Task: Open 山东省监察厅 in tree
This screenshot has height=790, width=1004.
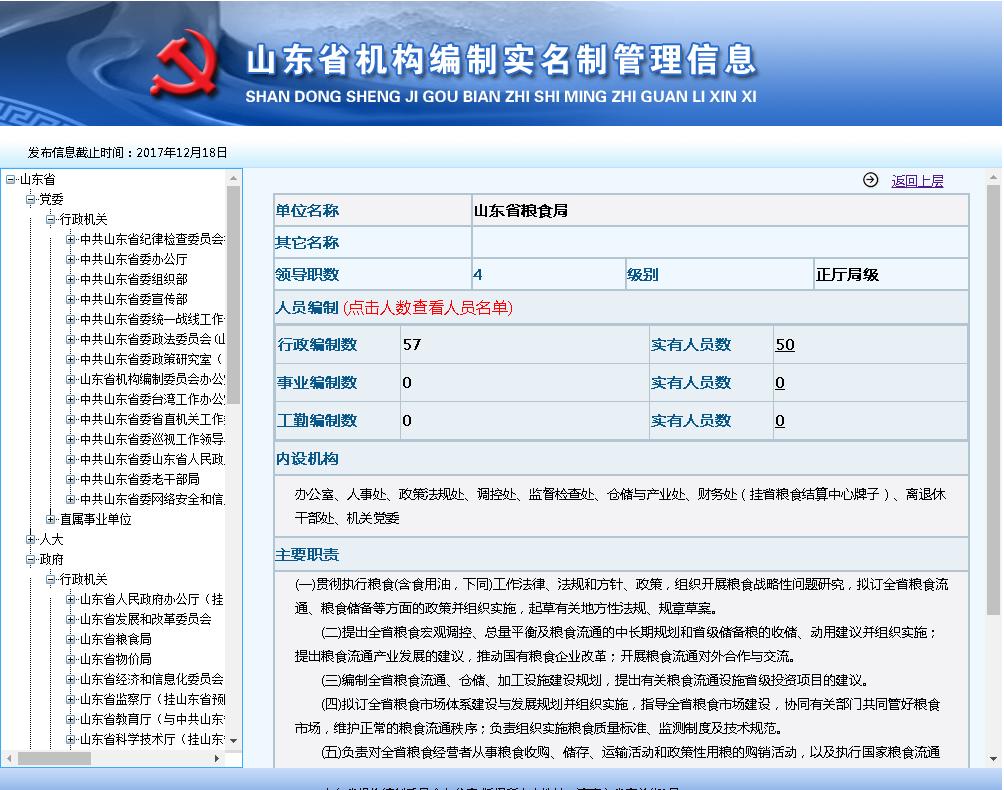Action: pos(152,699)
